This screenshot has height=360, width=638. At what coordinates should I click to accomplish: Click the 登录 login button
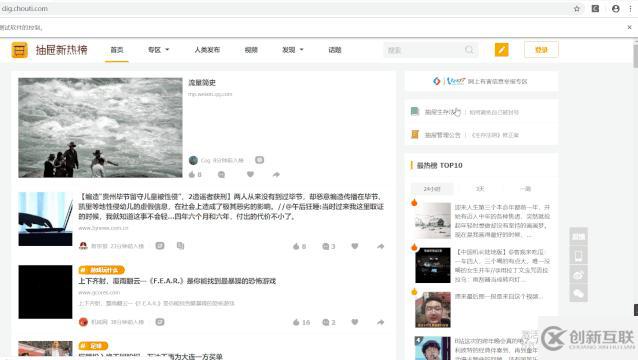tap(541, 50)
